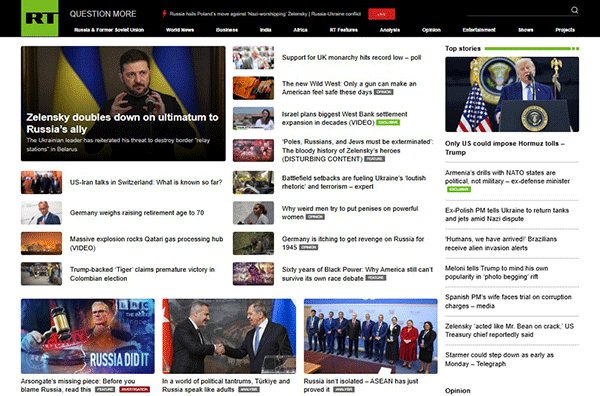Click thumbnail for Israel West Bank story
Screen dimensions: 600x396
(253, 119)
